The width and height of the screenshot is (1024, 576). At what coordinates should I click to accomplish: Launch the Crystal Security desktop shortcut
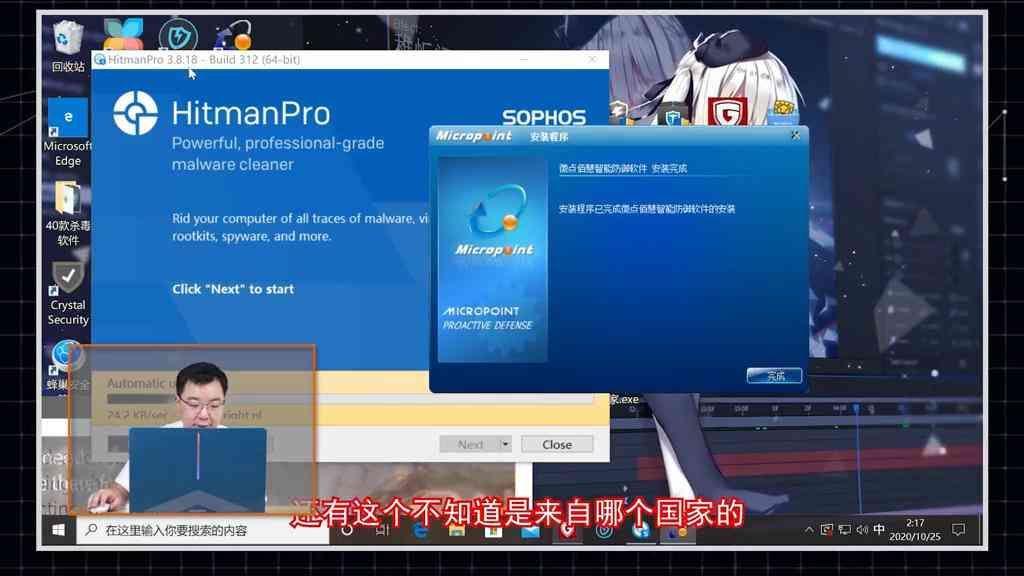point(68,294)
